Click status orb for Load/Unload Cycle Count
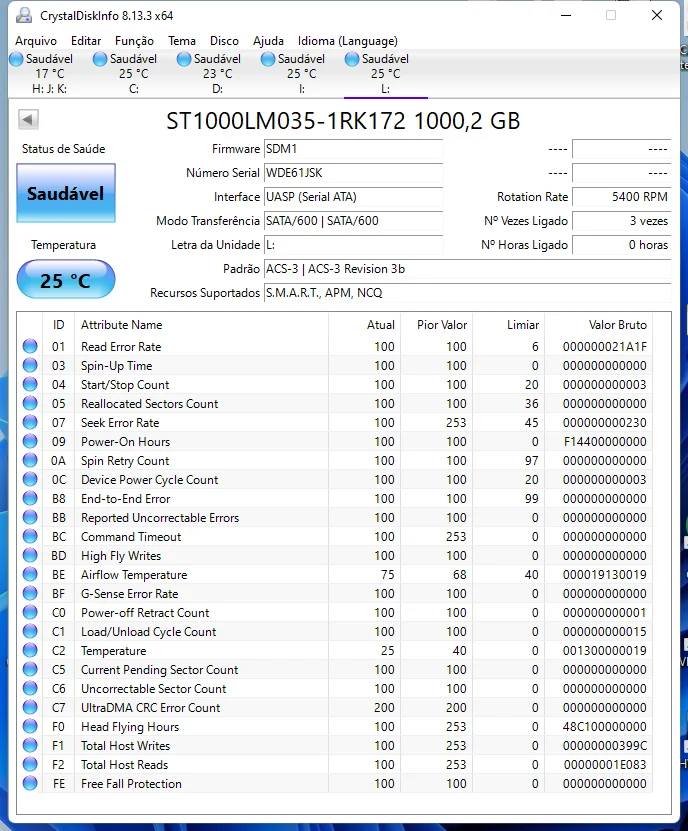This screenshot has width=688, height=831. point(30,631)
